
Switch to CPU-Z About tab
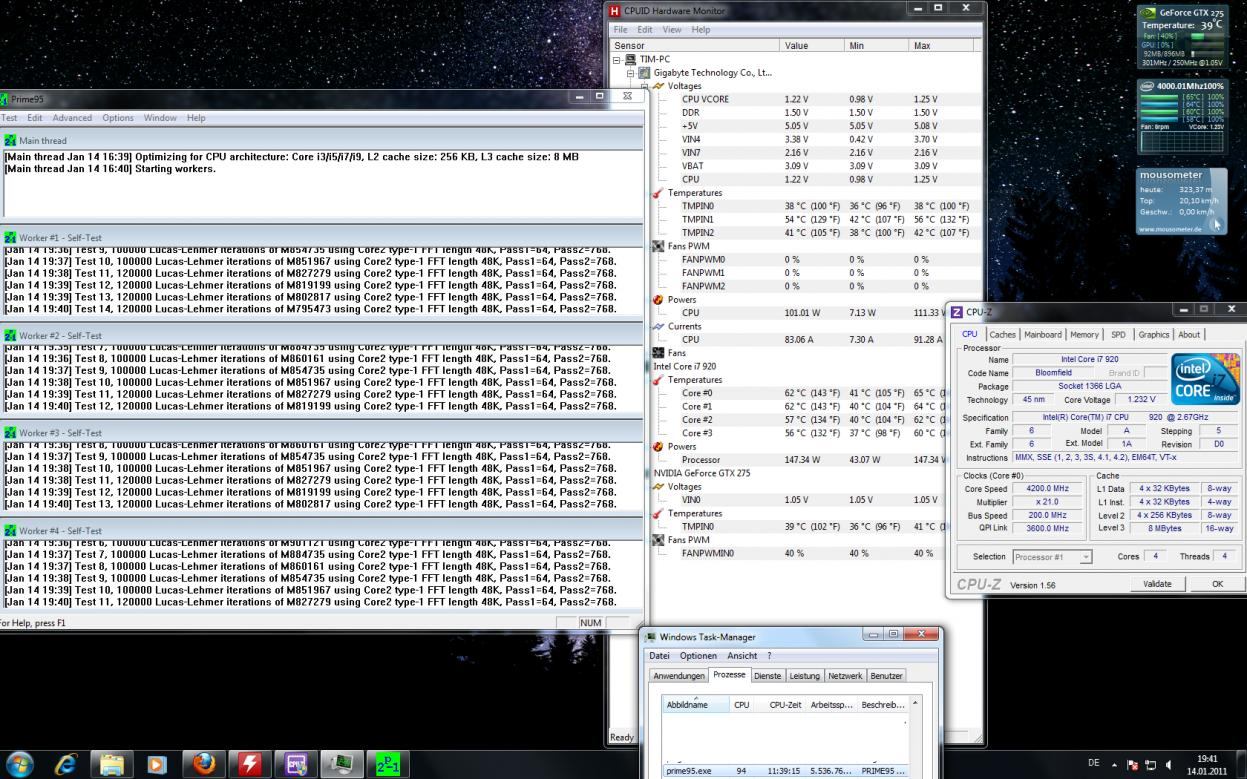tap(1189, 334)
